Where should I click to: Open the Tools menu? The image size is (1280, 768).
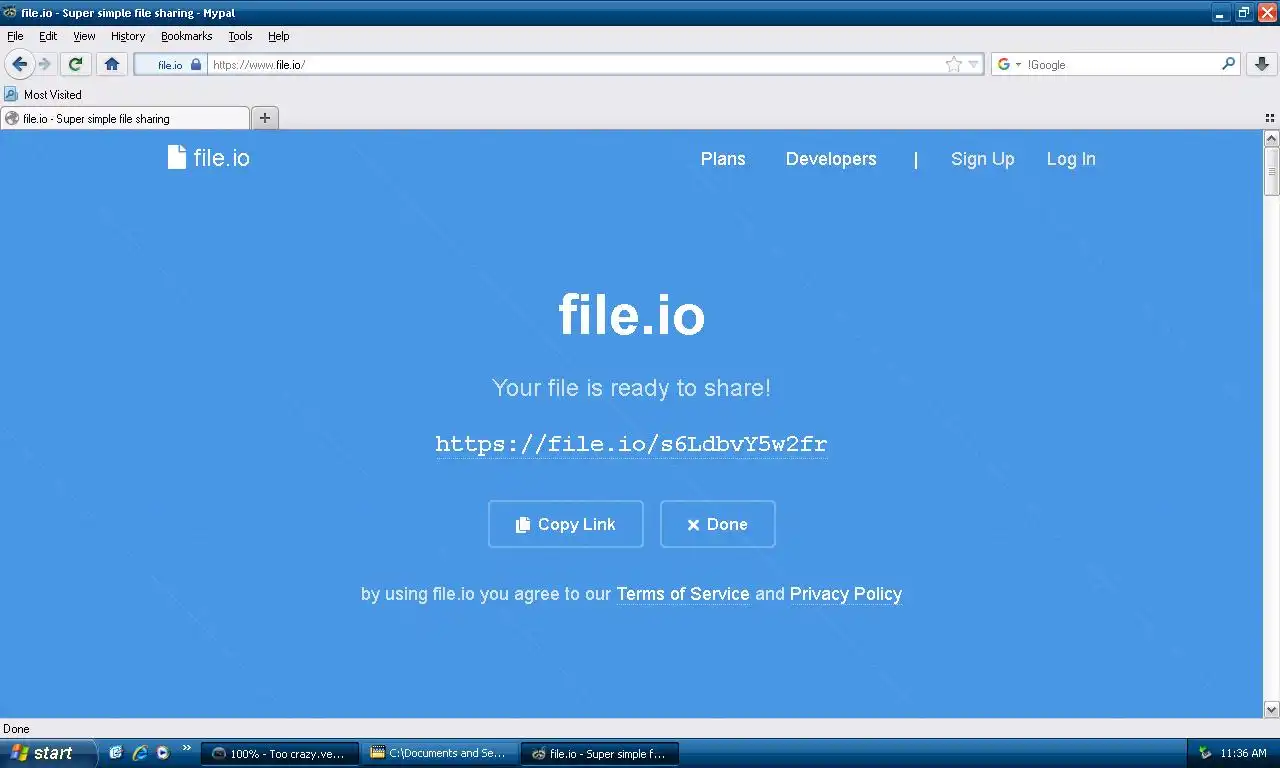240,36
